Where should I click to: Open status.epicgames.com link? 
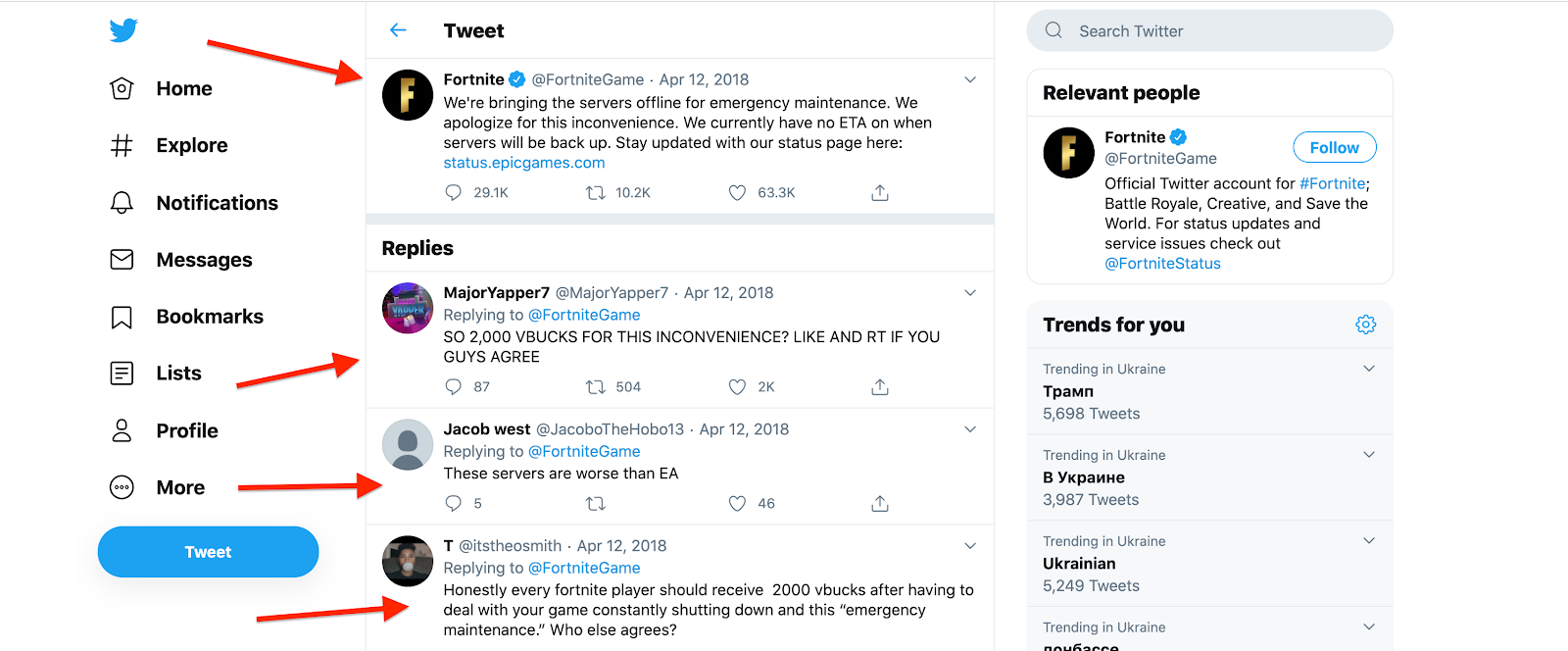(x=524, y=163)
